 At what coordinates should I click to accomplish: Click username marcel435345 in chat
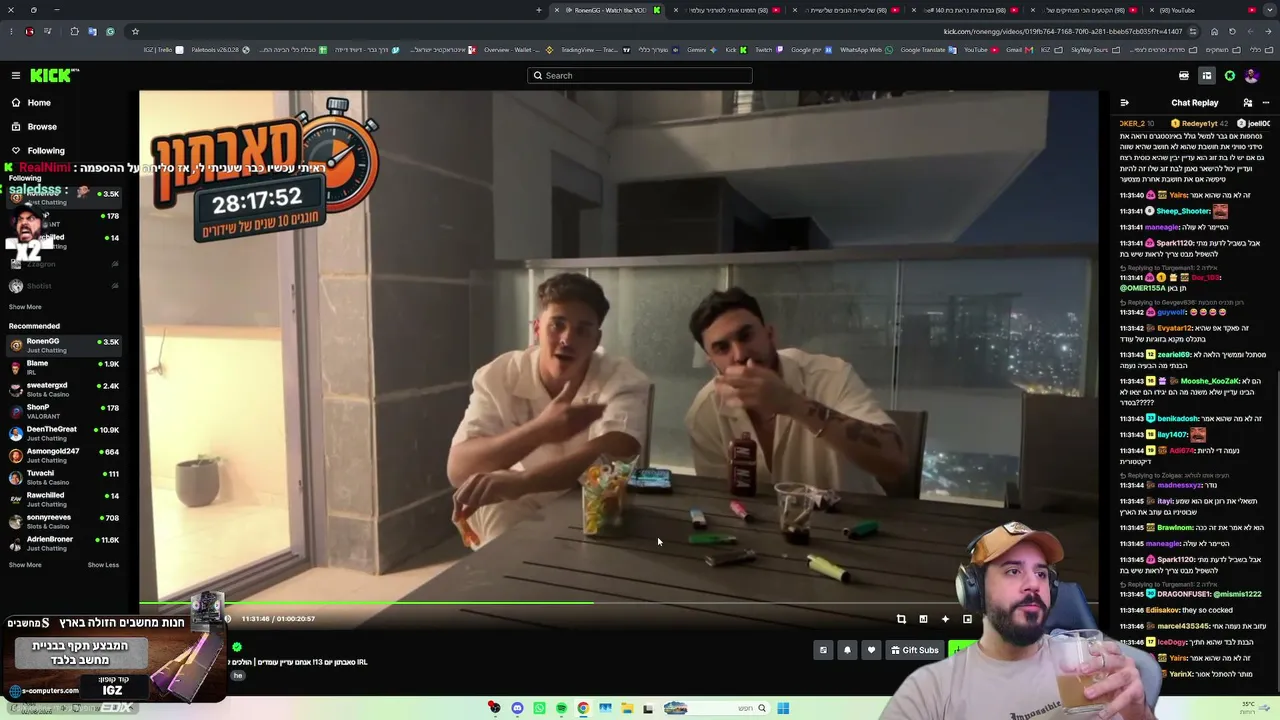tap(1182, 626)
